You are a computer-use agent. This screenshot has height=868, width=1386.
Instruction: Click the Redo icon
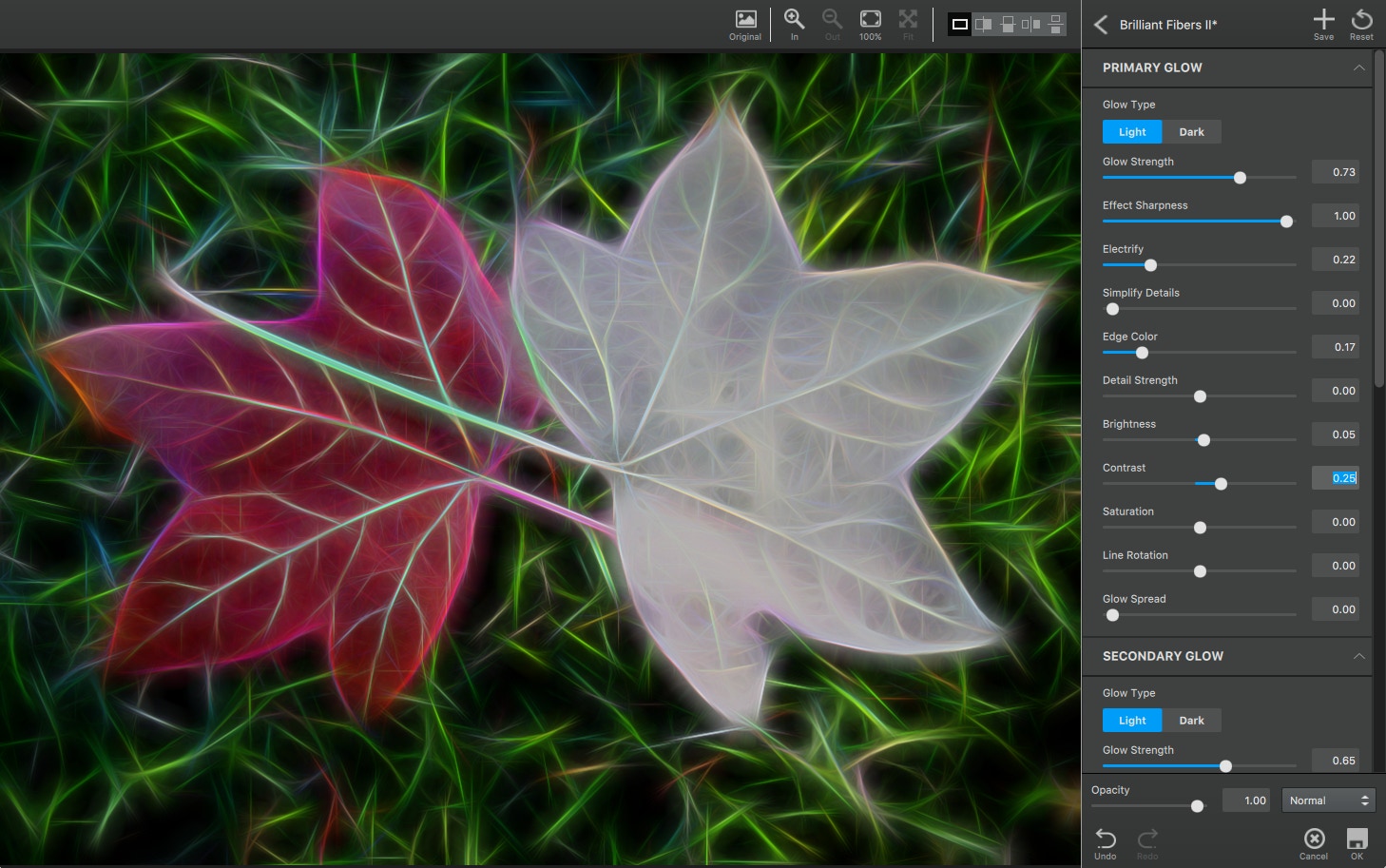(1147, 842)
